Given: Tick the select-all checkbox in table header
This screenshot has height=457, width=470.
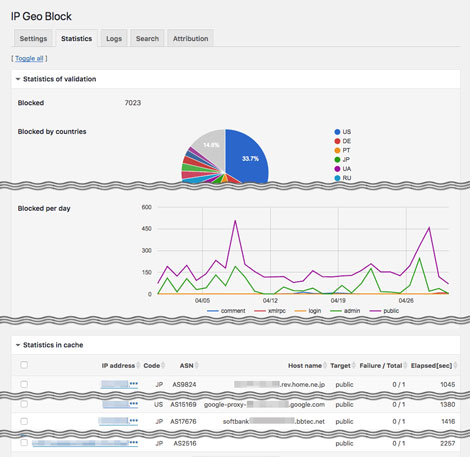Looking at the screenshot, I should 24,365.
